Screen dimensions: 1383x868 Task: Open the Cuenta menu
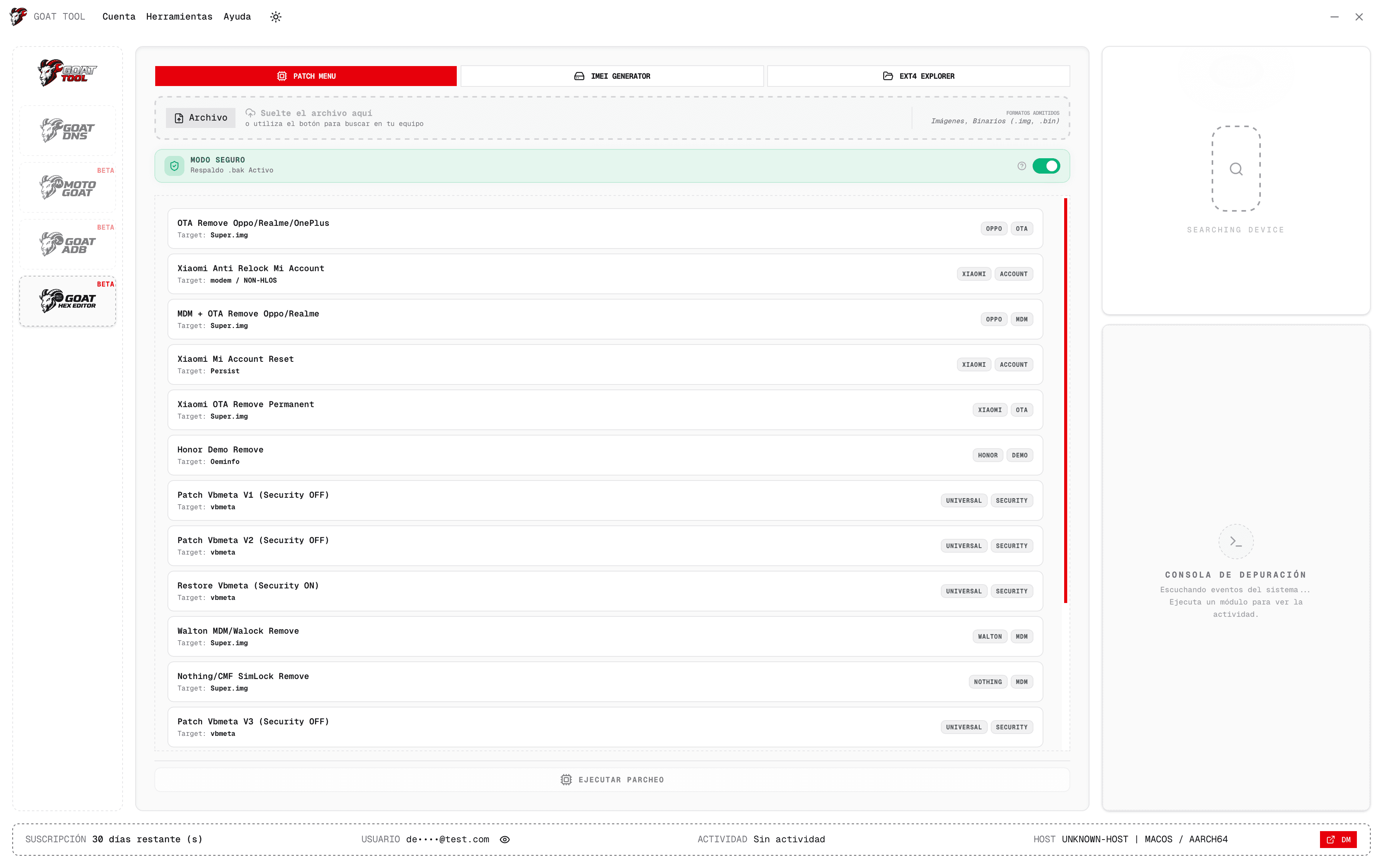click(119, 17)
